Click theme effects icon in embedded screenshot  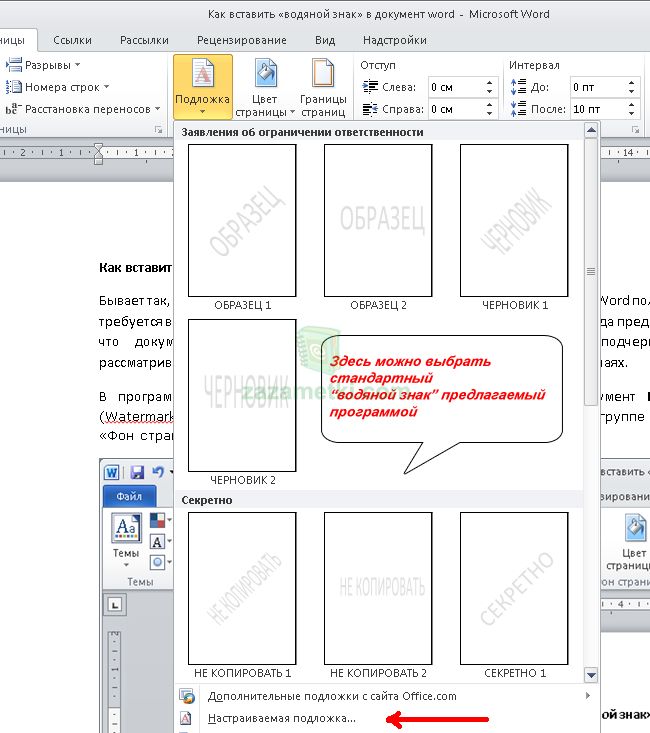point(158,562)
